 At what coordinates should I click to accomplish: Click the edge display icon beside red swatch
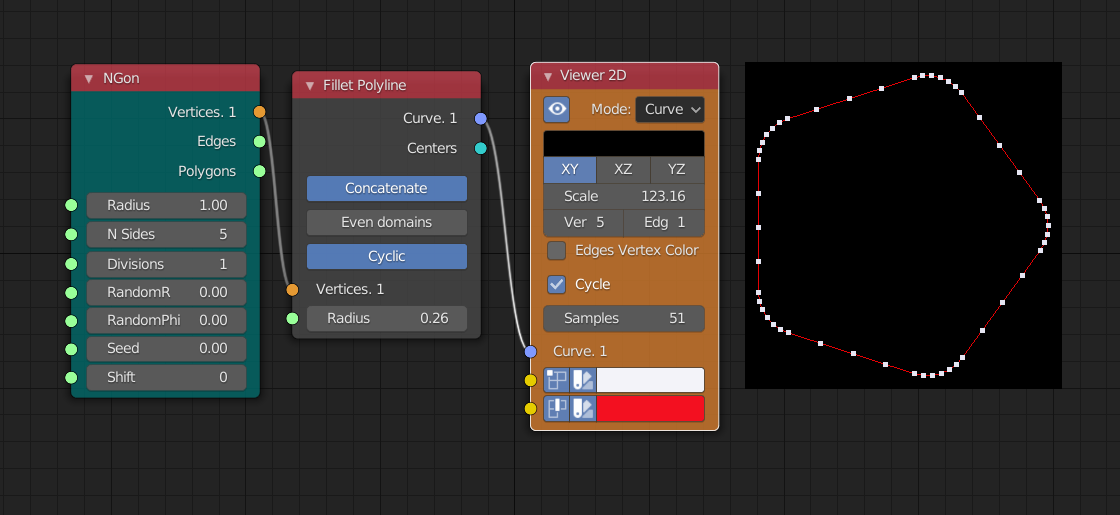(x=557, y=408)
